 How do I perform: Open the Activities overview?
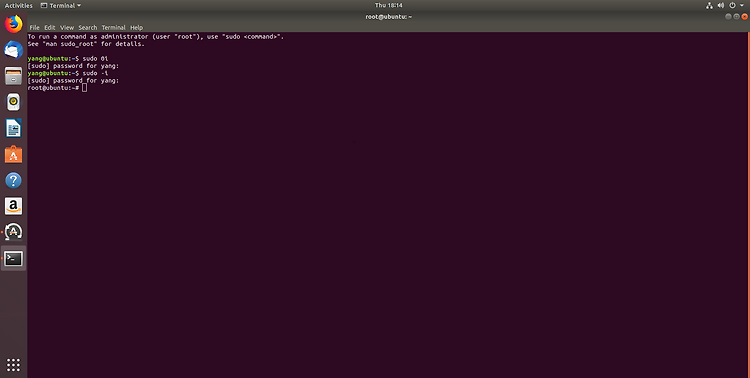(x=19, y=5)
